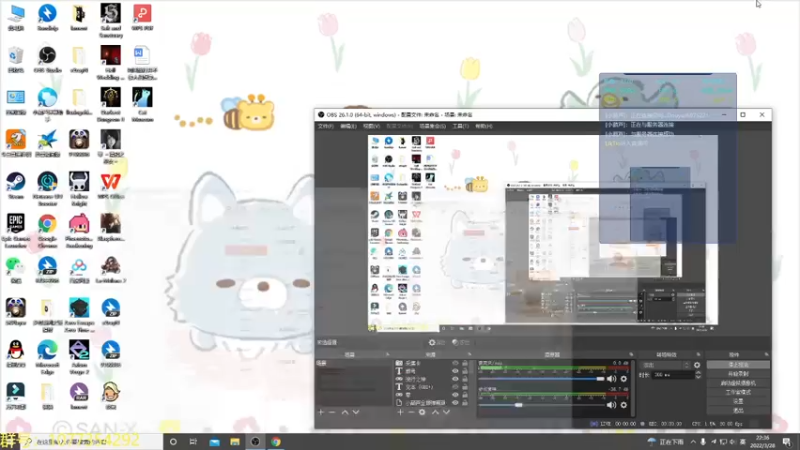
Task: Open Task View from the taskbar
Action: [x=193, y=442]
